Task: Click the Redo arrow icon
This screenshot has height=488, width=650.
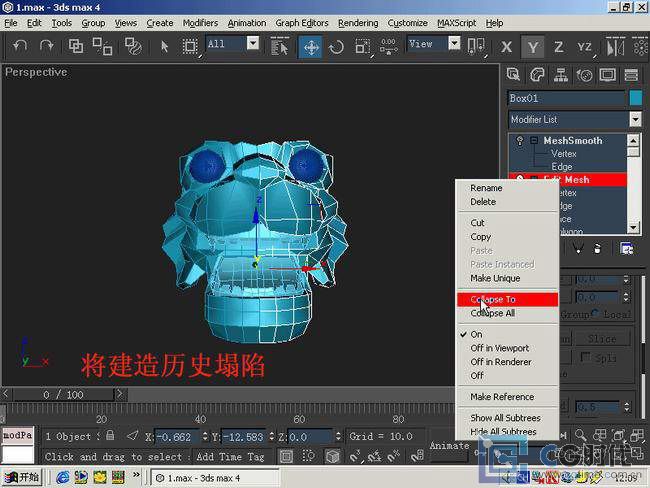Action: [46, 46]
